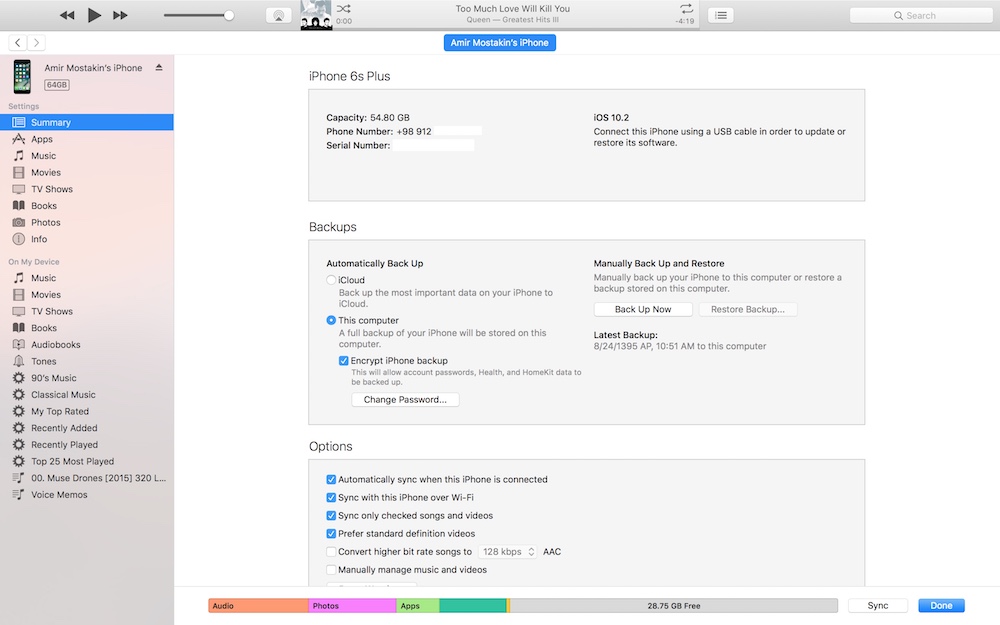The image size is (1000, 625).
Task: Click the play button in the toolbar
Action: pos(94,15)
